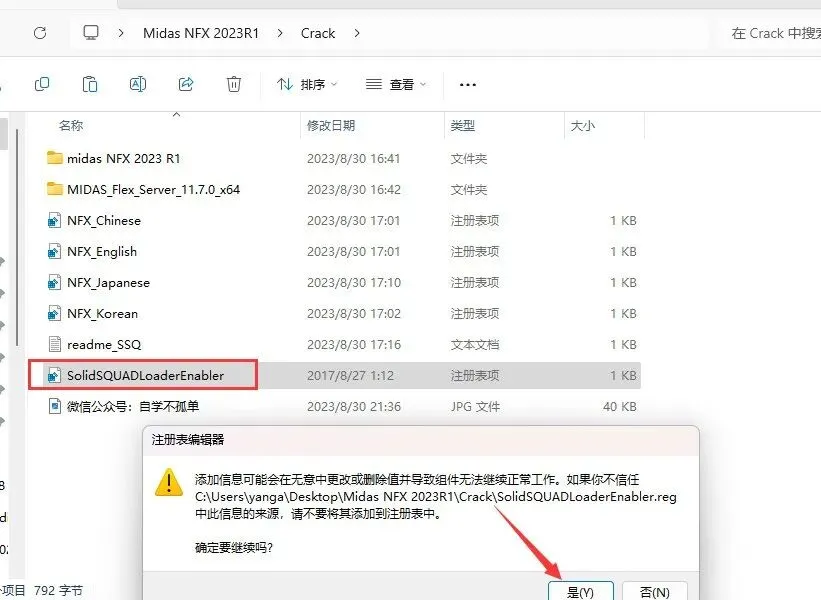Viewport: 821px width, 600px height.
Task: Click the rename icon in toolbar
Action: (x=138, y=84)
